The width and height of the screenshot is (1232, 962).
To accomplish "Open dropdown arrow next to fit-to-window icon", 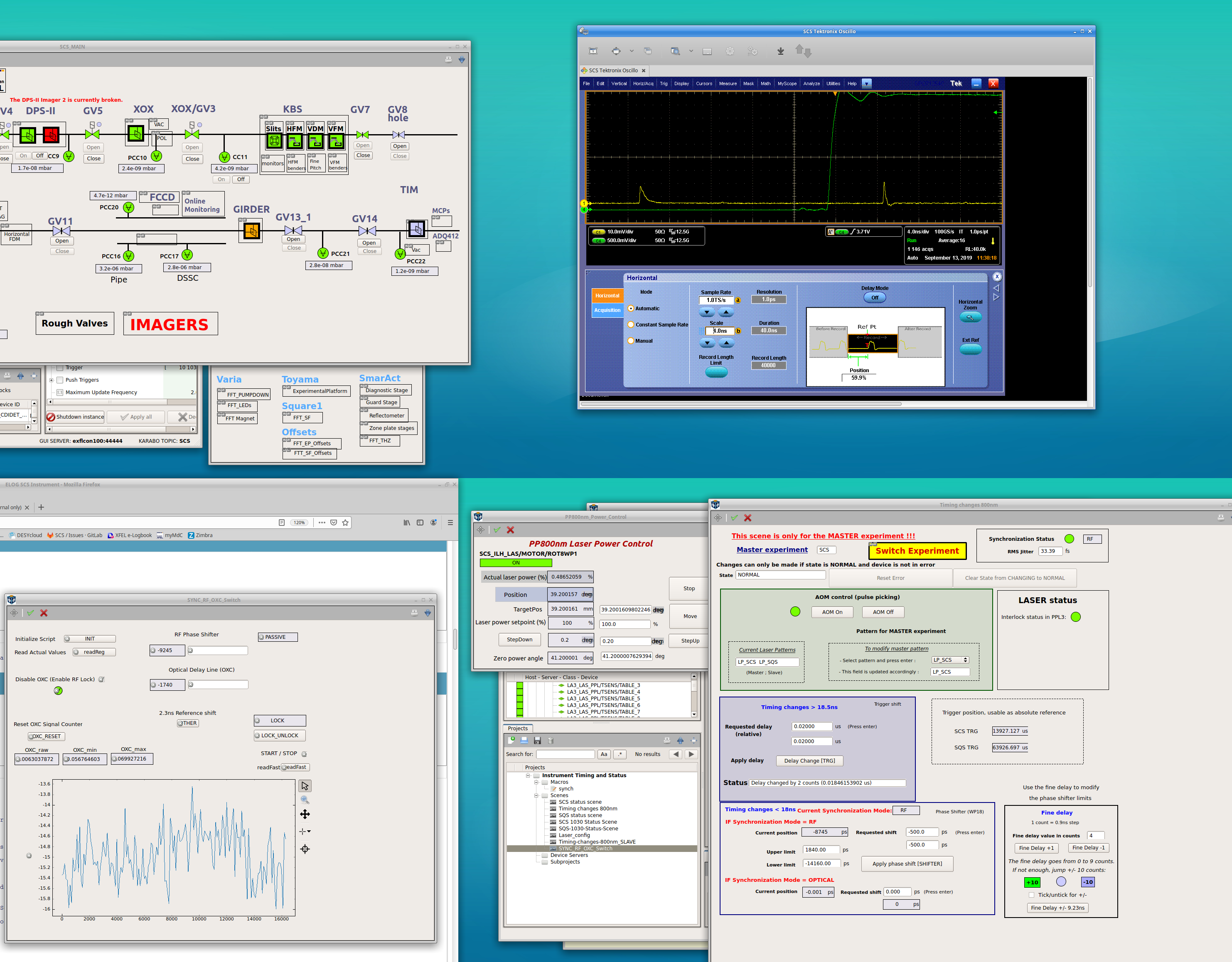I will tap(632, 52).
